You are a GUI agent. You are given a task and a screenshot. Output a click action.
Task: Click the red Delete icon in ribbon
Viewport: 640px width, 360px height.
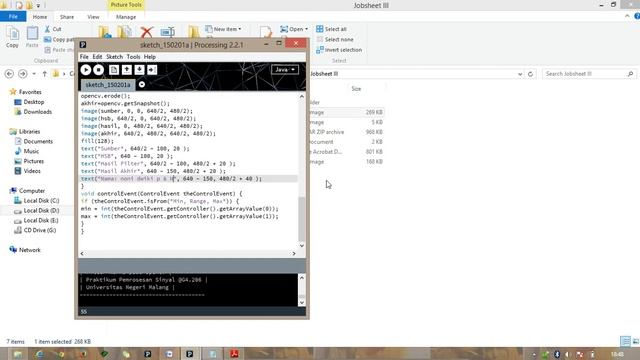[x=147, y=32]
